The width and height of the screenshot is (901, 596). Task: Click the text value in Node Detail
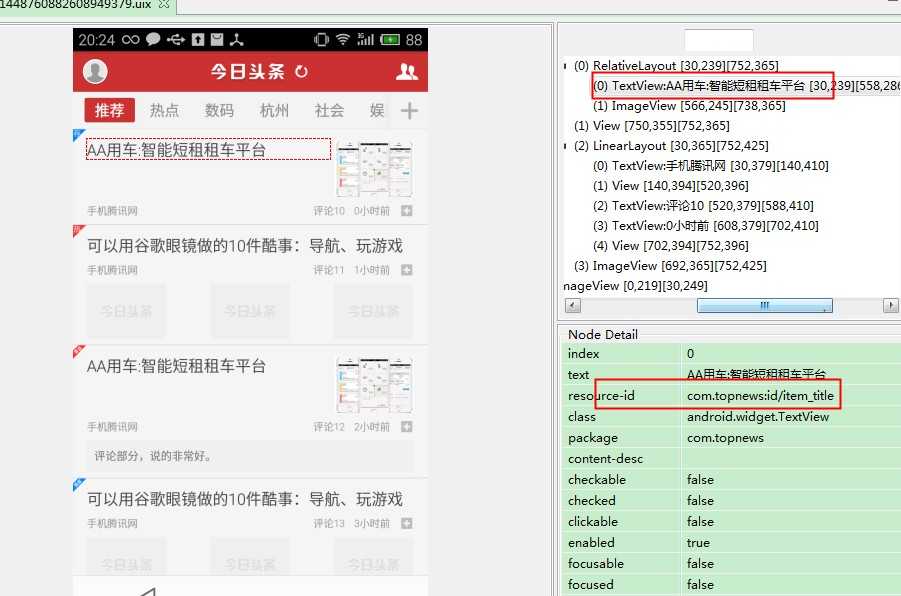(x=756, y=374)
